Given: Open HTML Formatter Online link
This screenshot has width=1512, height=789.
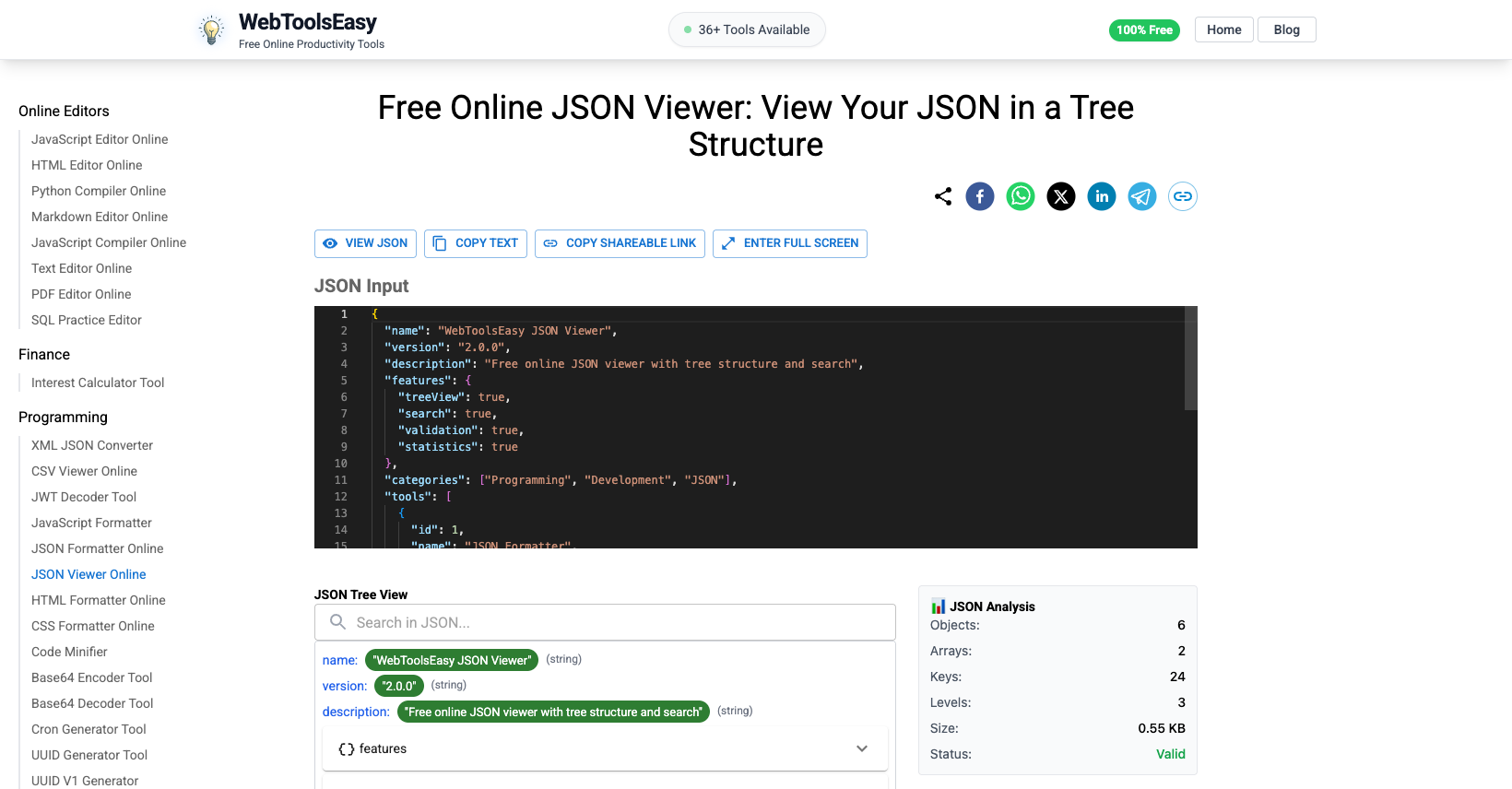Looking at the screenshot, I should pos(99,600).
